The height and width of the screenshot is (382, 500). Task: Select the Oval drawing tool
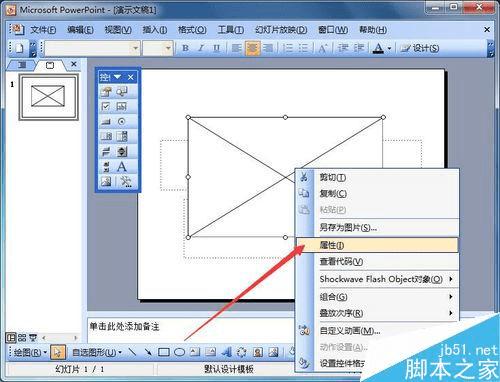[x=180, y=352]
